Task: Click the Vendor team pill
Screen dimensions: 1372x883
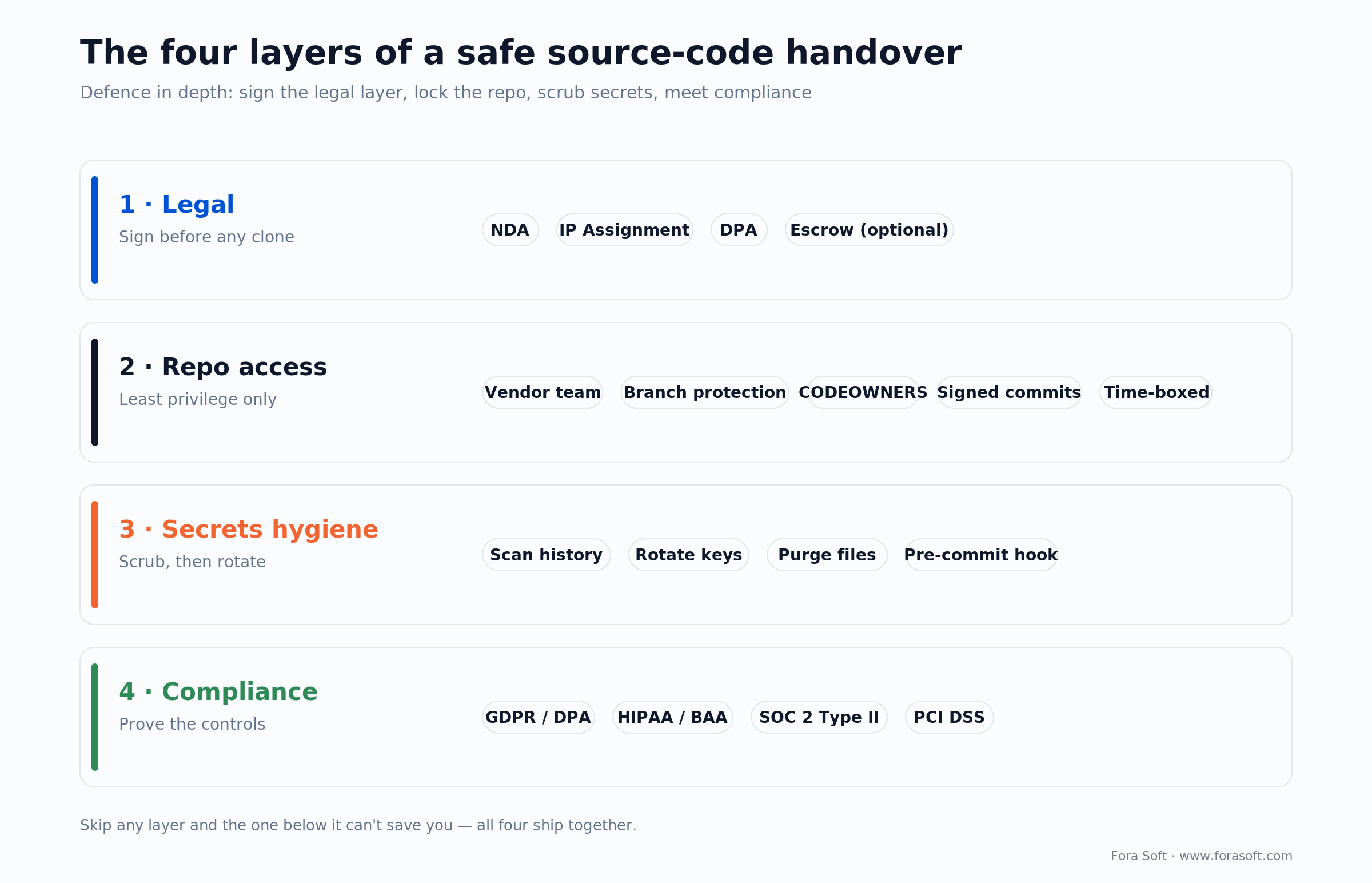Action: (x=542, y=392)
